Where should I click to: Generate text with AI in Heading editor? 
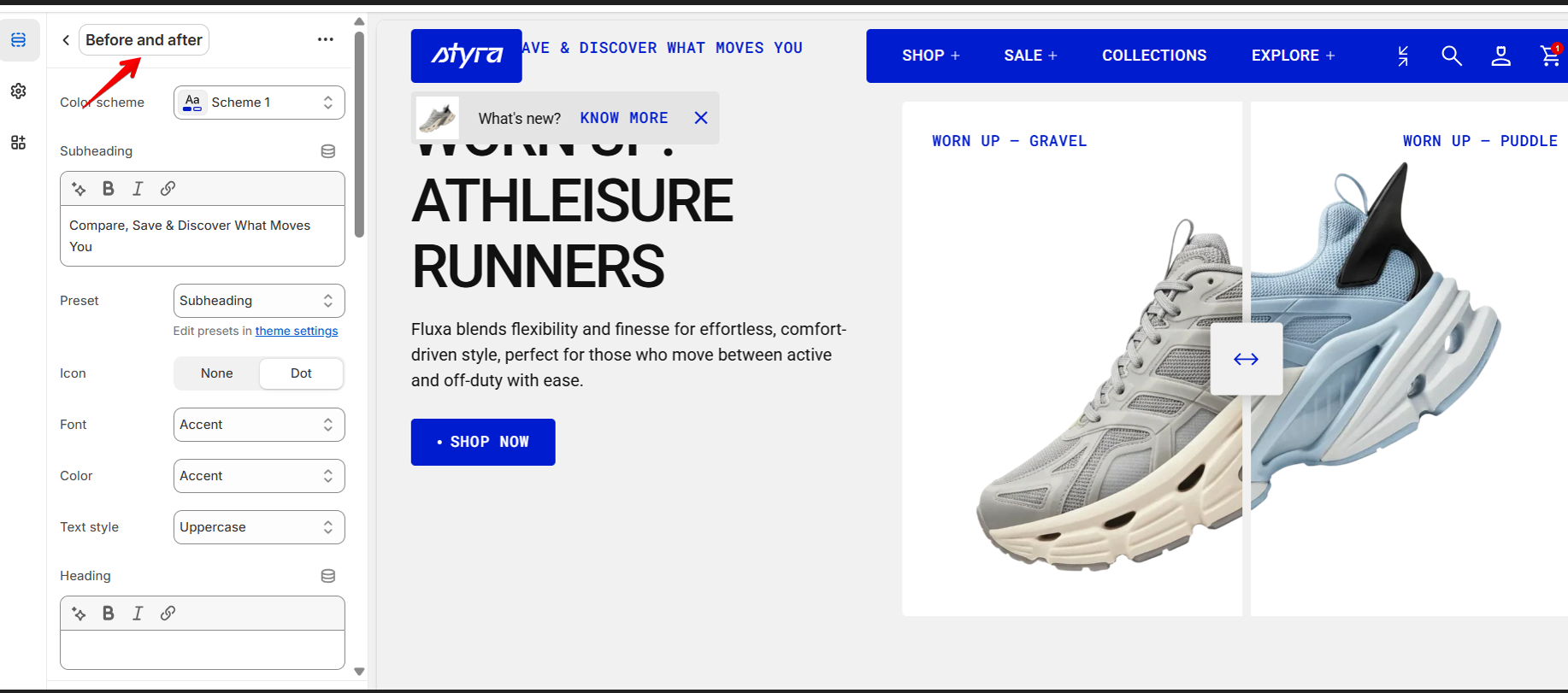(x=80, y=614)
